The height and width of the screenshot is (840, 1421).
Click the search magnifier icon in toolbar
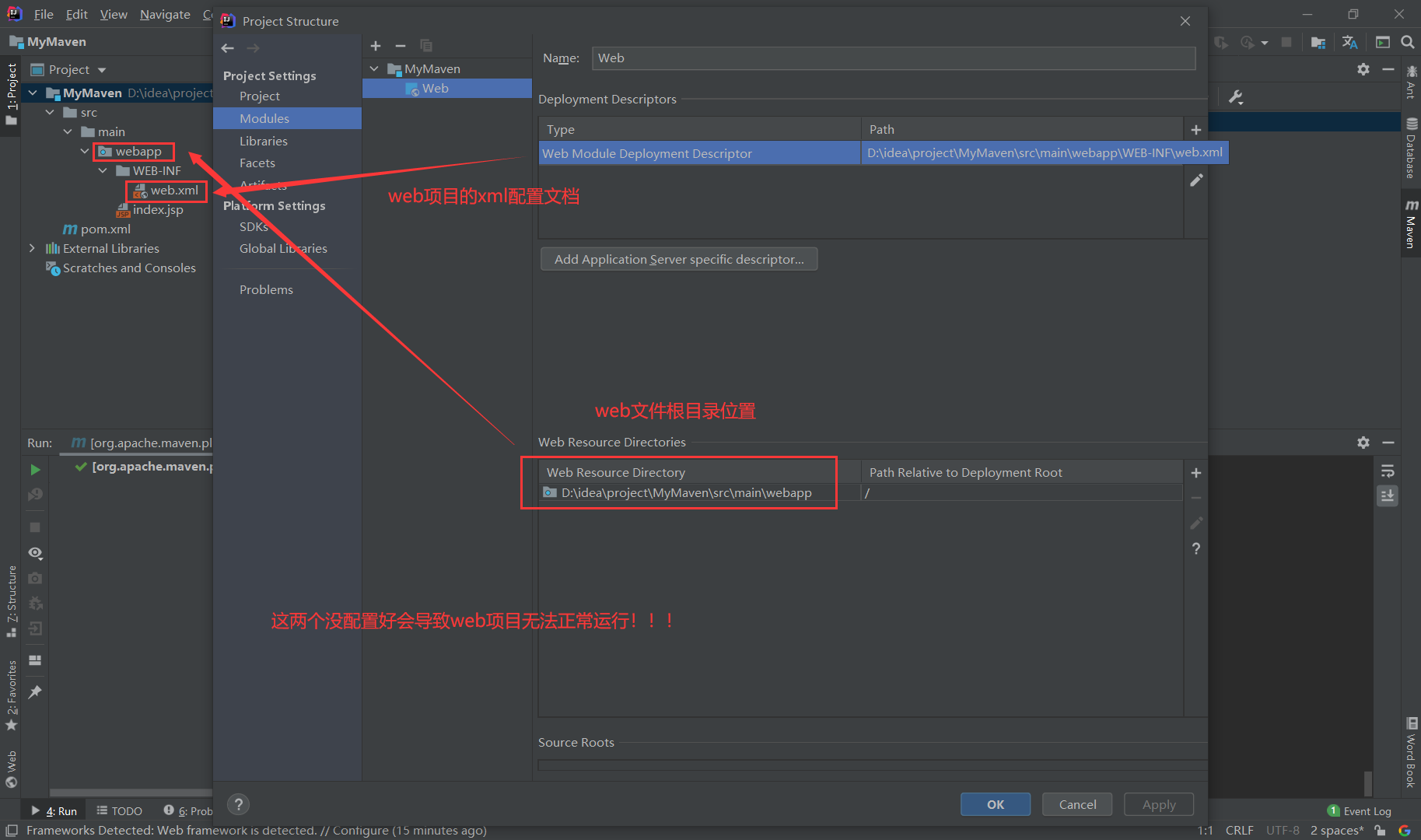1407,42
